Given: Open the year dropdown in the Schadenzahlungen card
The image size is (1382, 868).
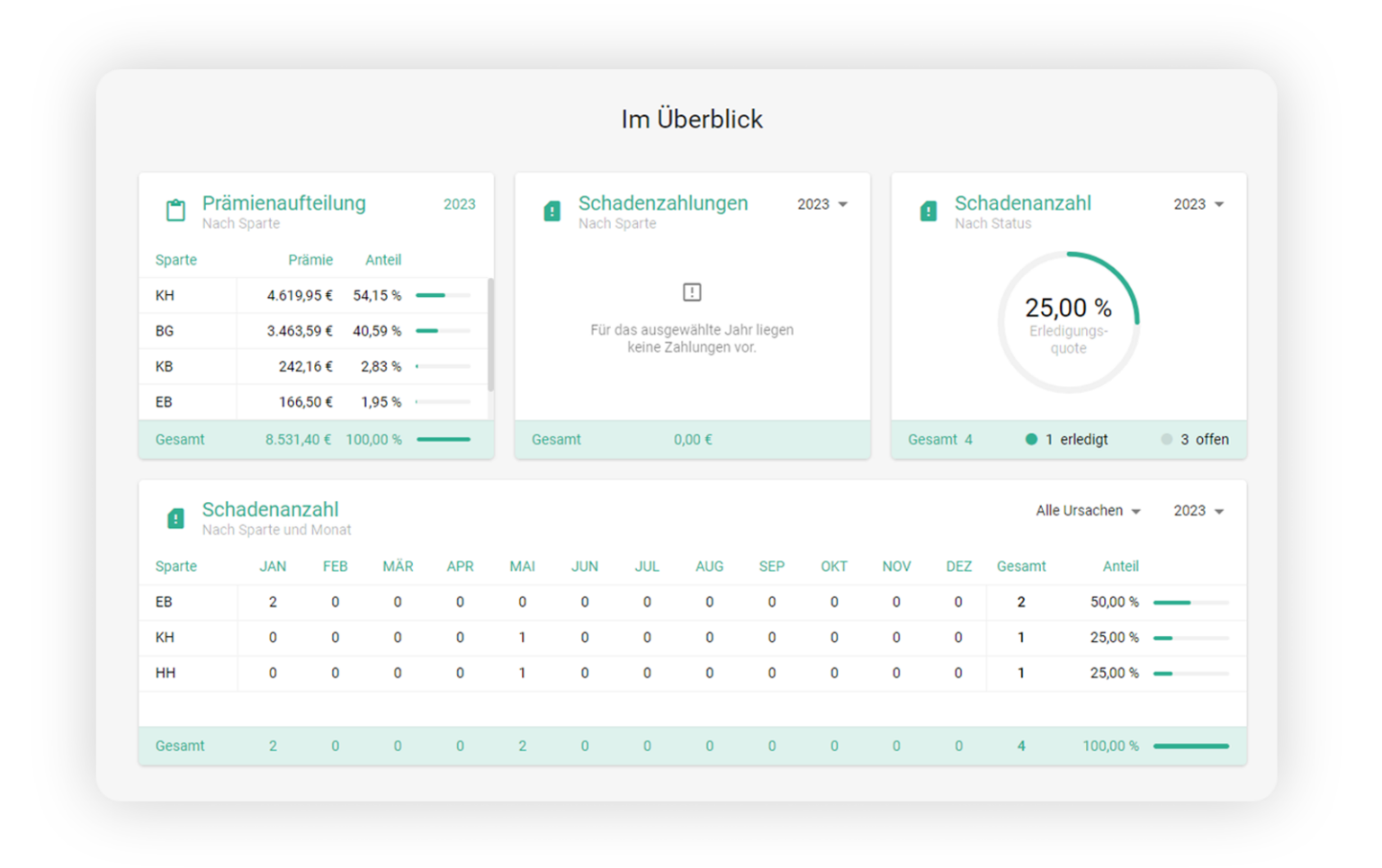Looking at the screenshot, I should point(822,204).
